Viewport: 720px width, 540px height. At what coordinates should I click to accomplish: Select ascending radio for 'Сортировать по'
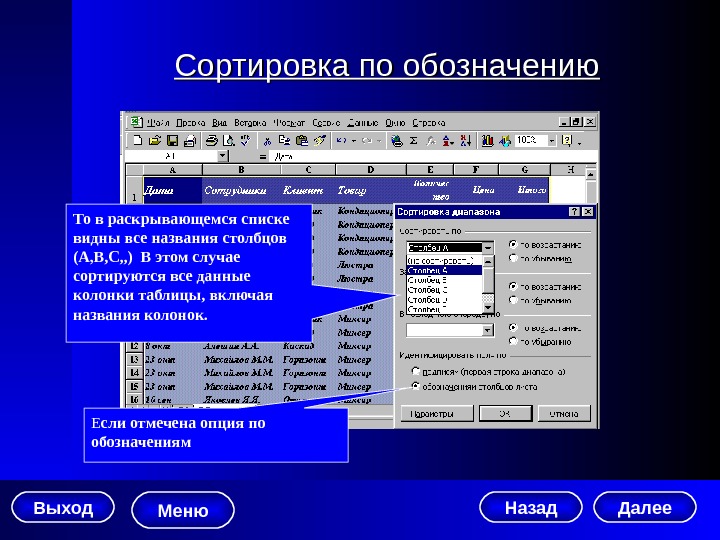[x=513, y=244]
